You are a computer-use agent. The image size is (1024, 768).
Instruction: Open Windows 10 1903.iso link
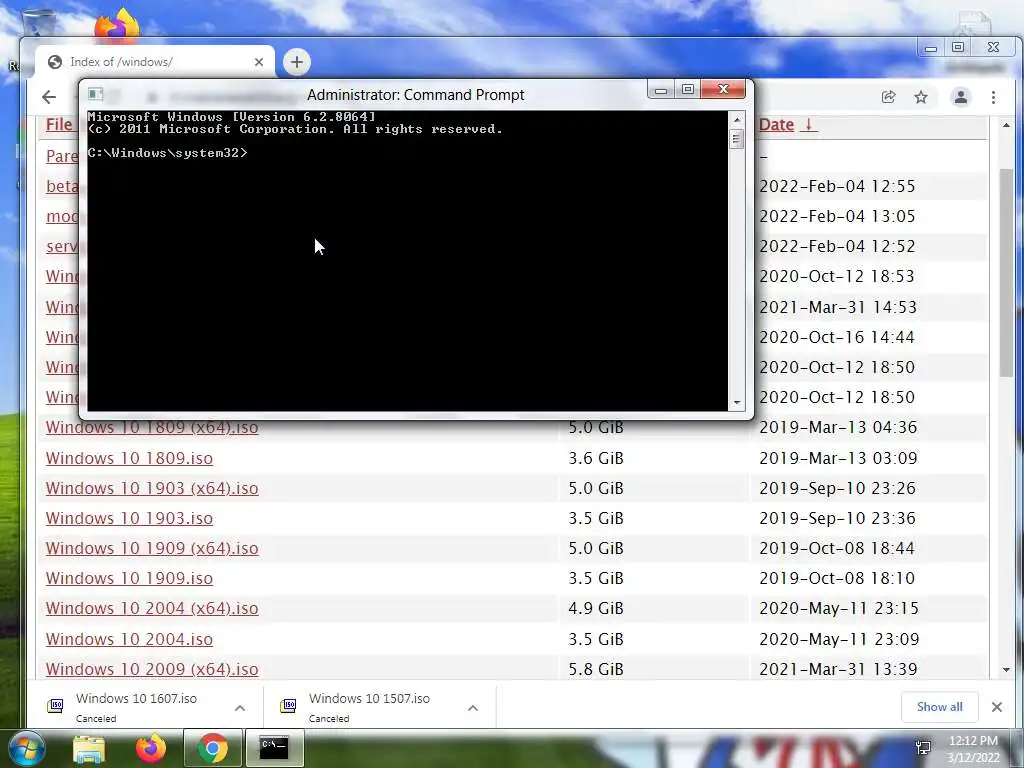tap(129, 518)
